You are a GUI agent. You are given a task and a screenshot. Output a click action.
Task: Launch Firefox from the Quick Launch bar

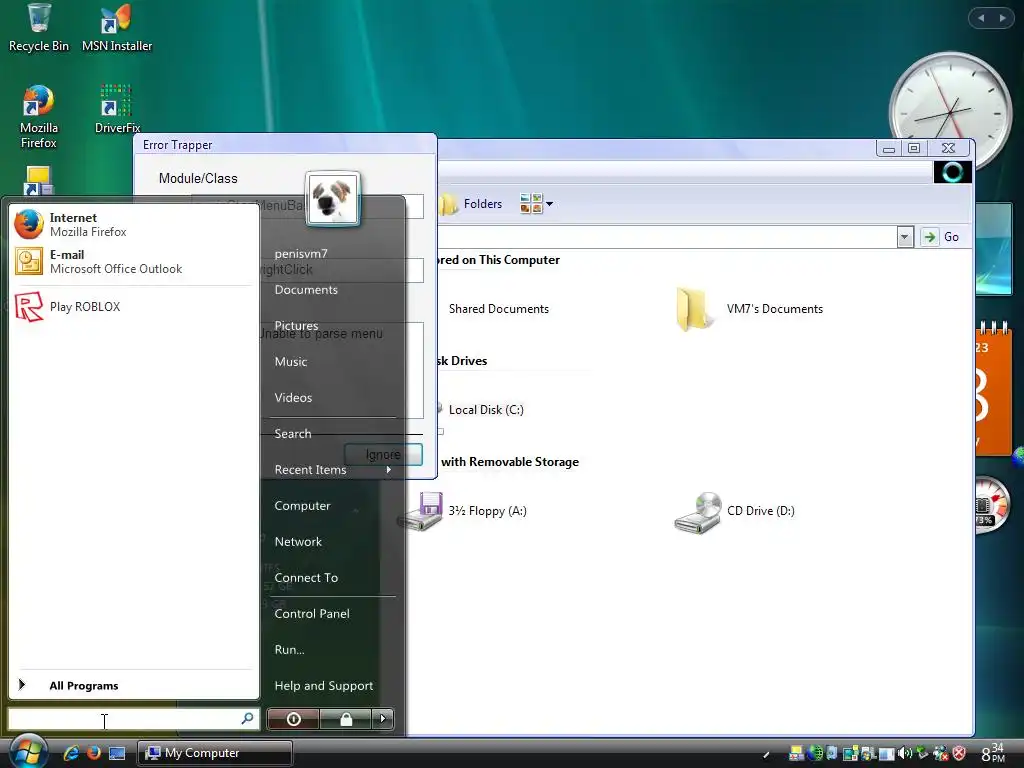(94, 753)
